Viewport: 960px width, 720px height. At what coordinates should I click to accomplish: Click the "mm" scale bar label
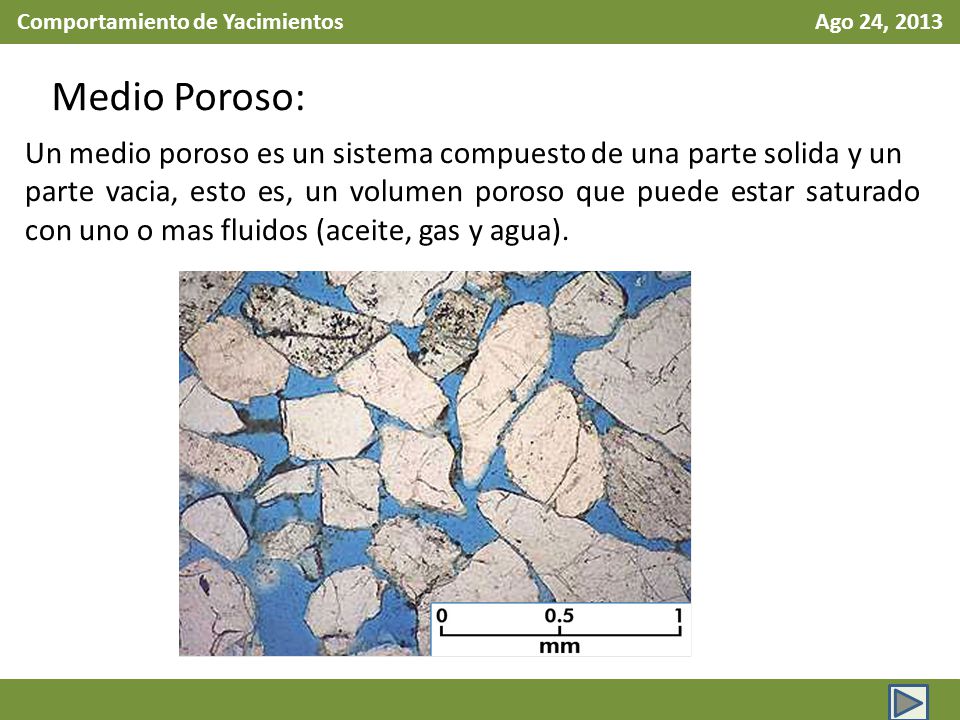tap(560, 646)
